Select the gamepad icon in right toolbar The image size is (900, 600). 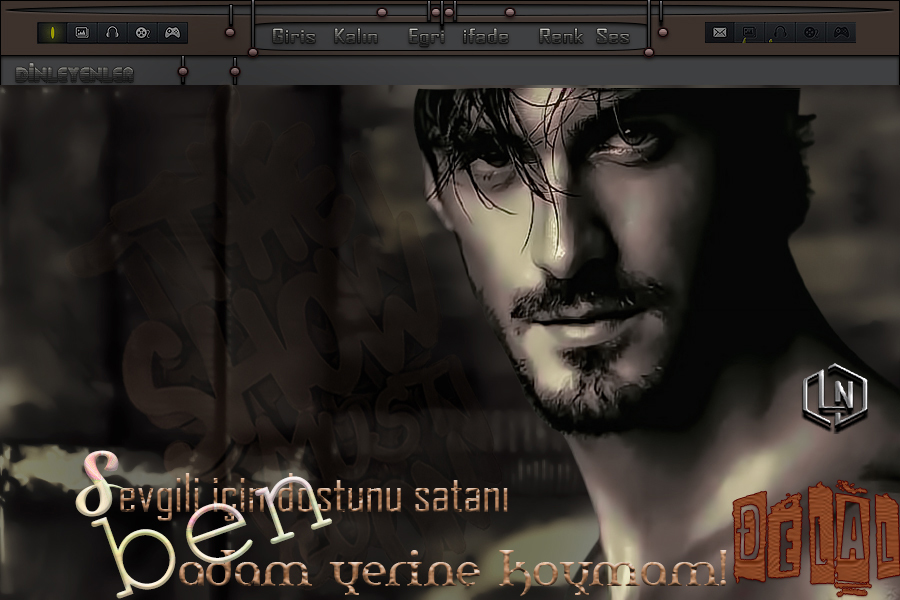click(x=841, y=33)
